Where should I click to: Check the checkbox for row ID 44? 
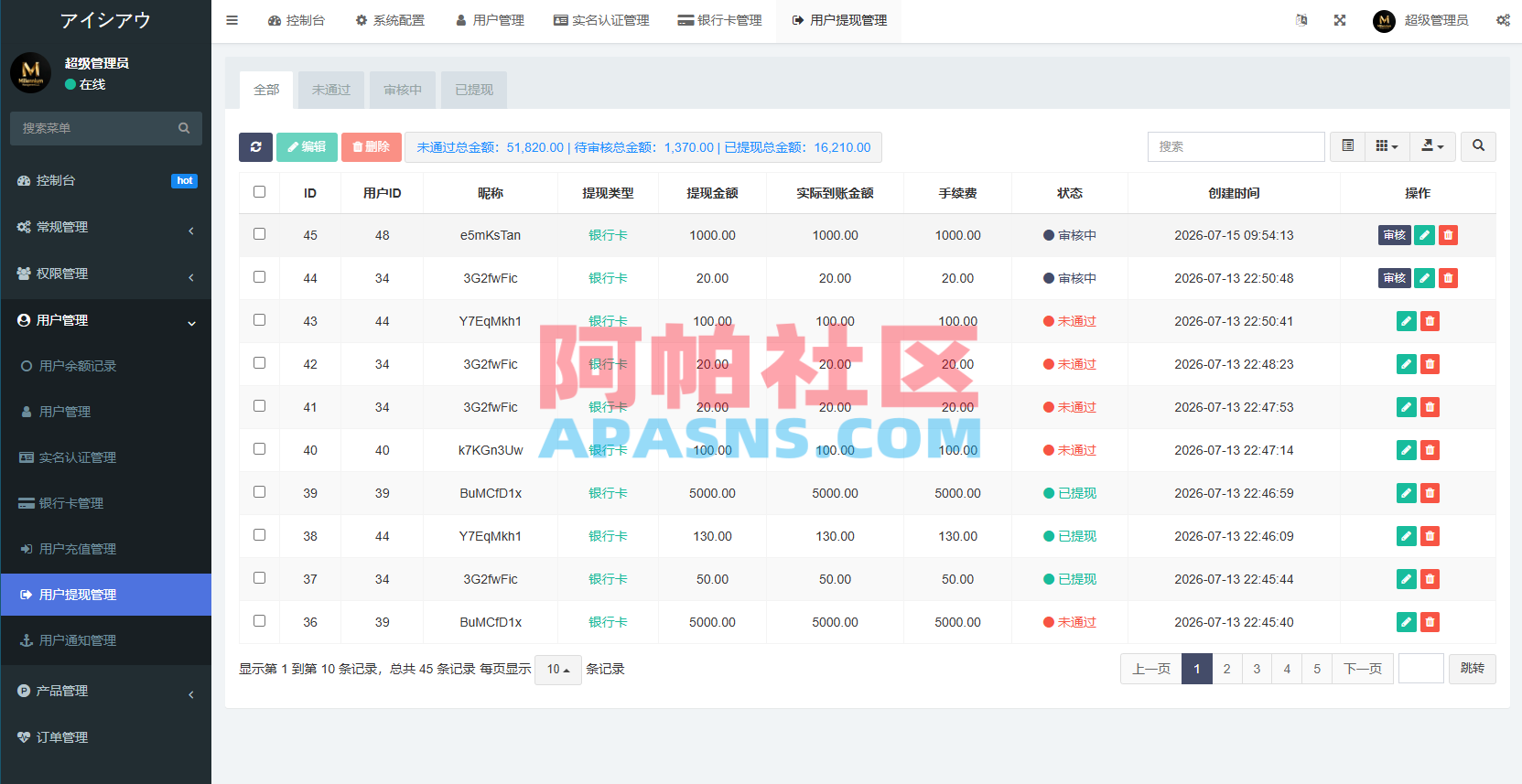click(259, 277)
